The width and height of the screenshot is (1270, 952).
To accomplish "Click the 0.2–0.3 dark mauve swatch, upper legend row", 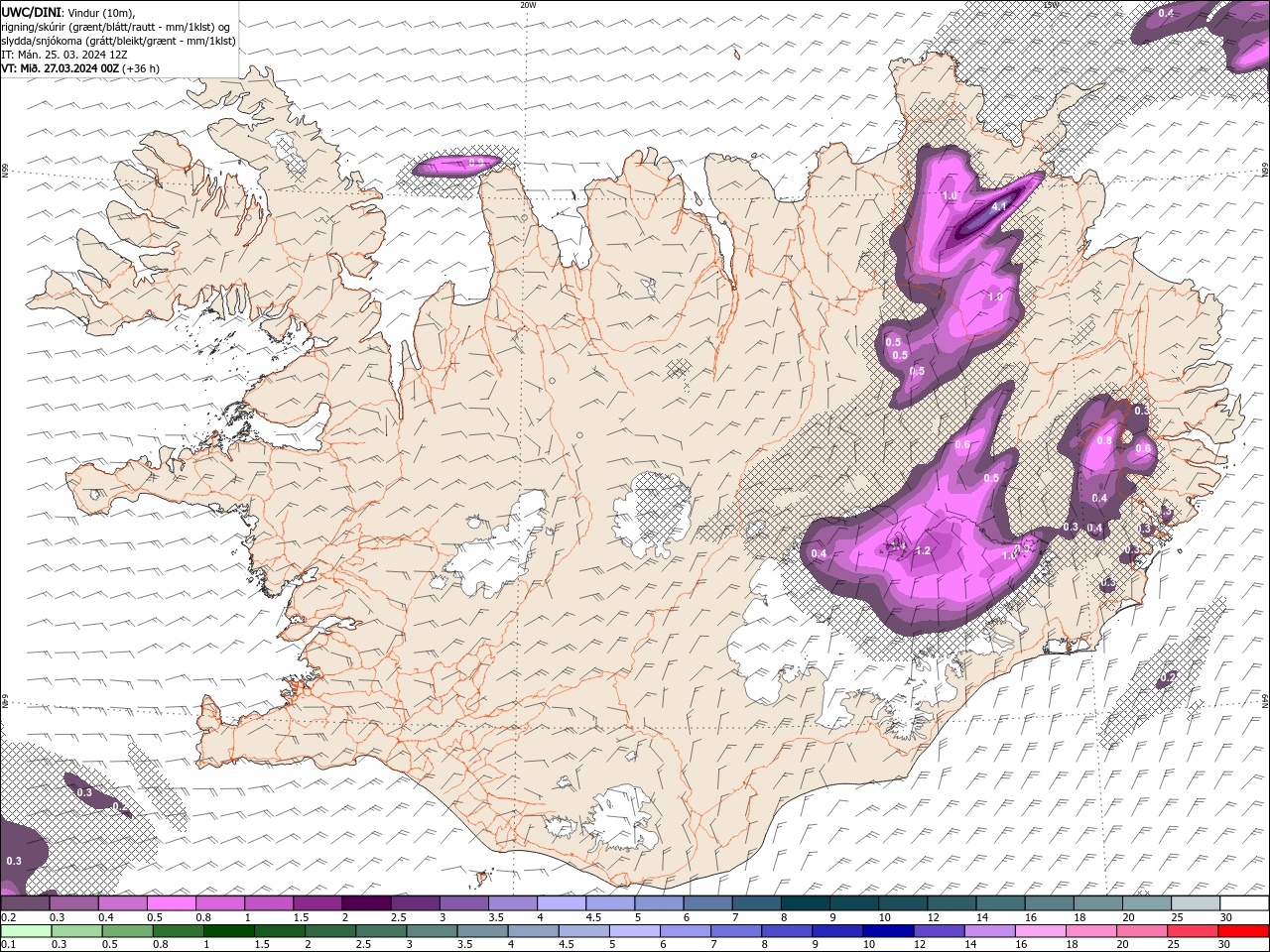I will (x=25, y=903).
